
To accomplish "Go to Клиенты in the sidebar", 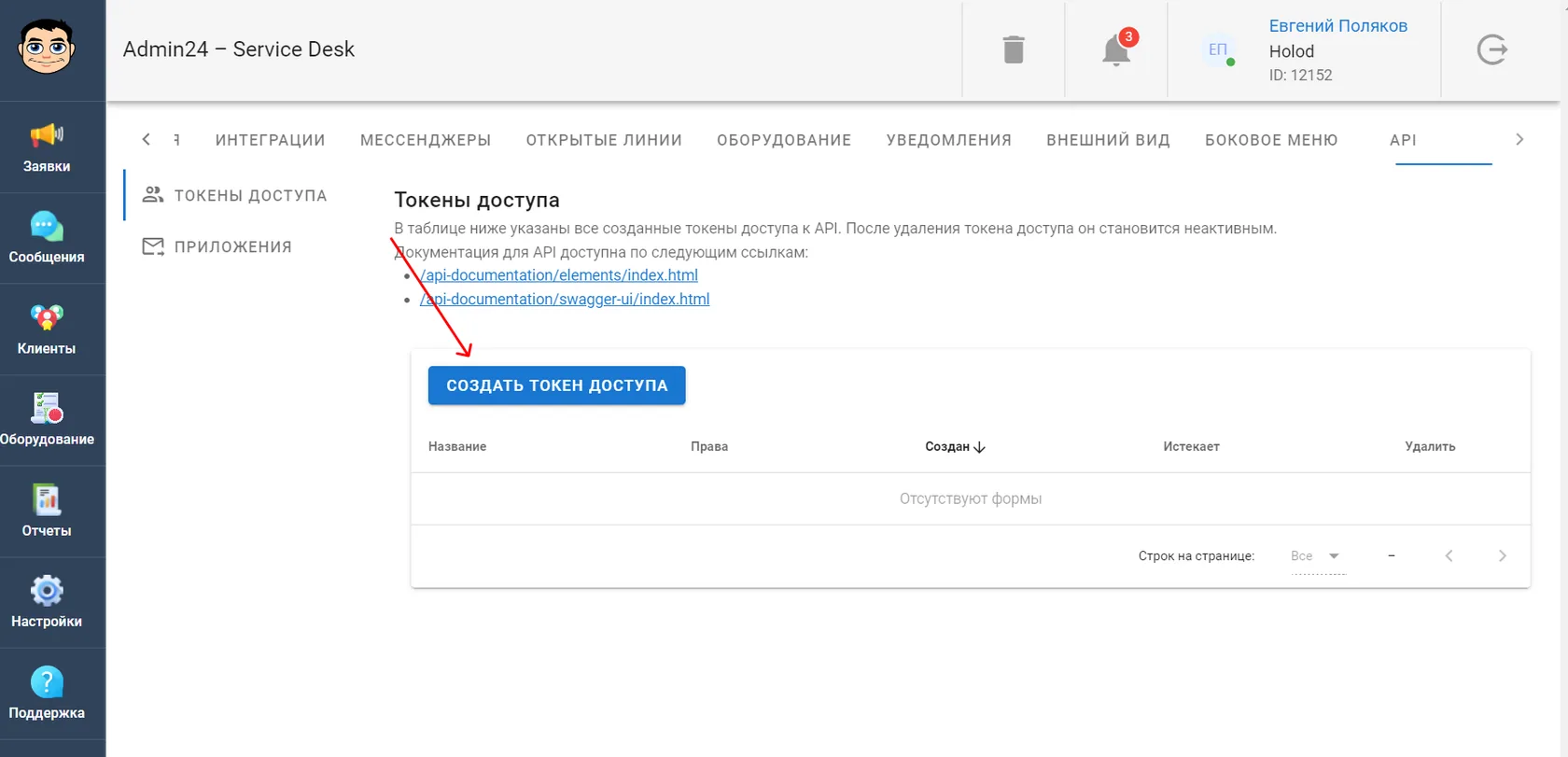I will (47, 330).
